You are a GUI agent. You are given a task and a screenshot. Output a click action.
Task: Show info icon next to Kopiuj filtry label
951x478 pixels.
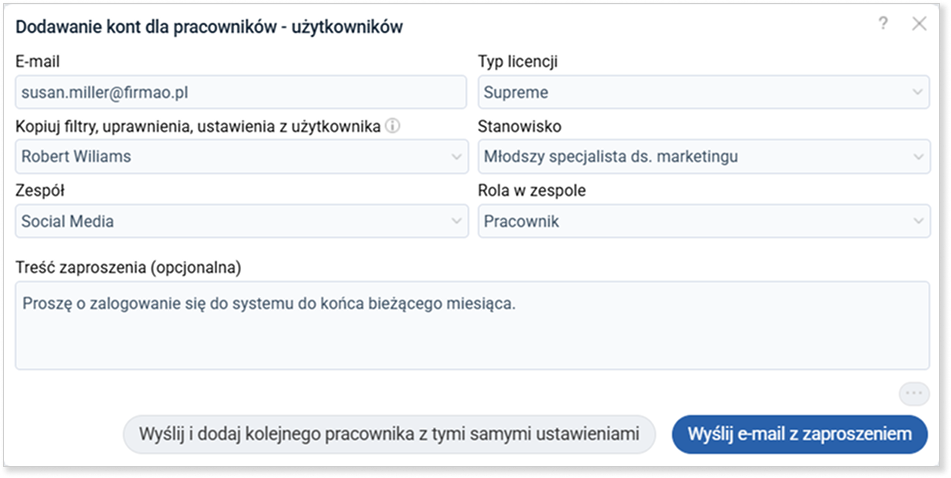click(393, 126)
